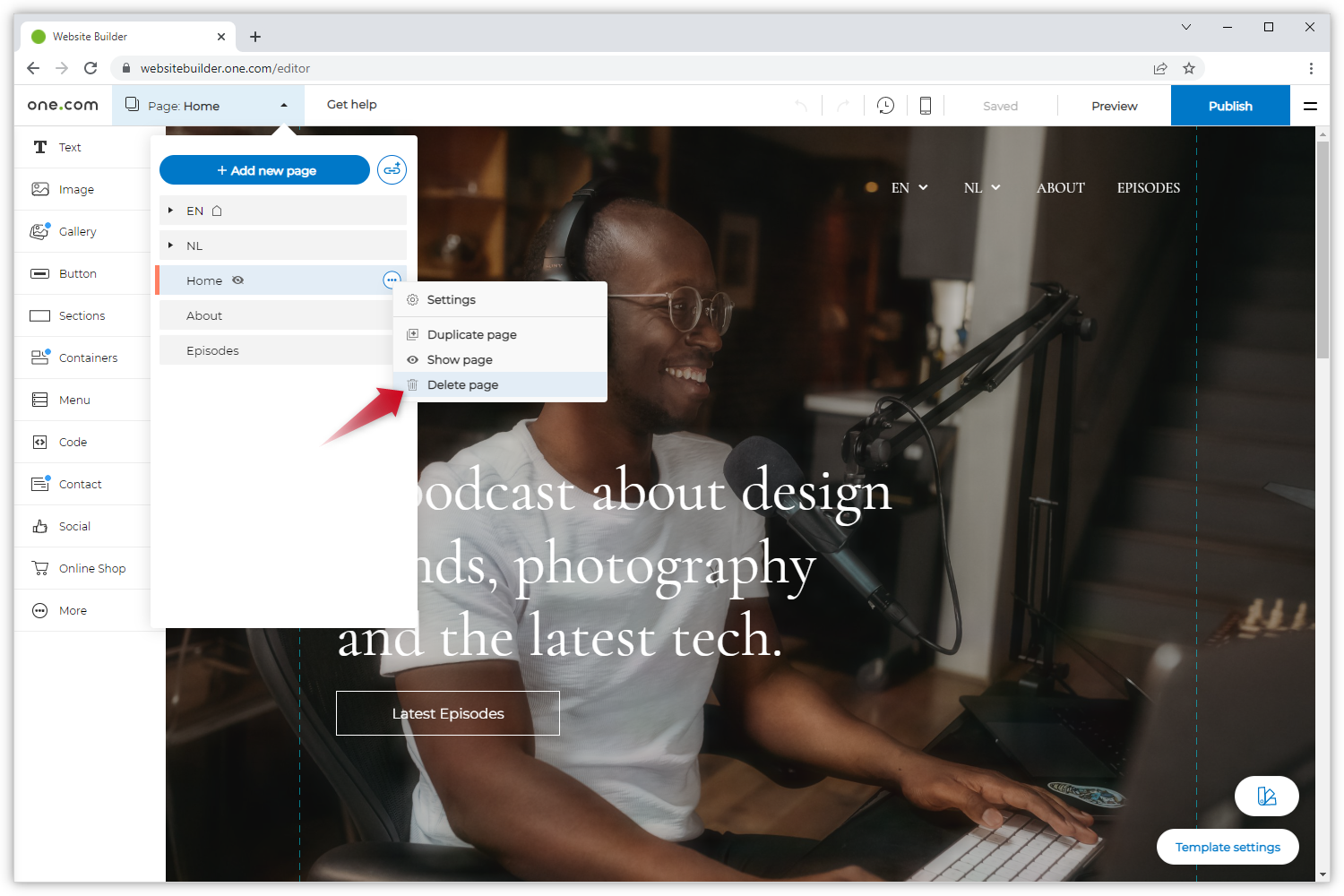Select the Online Shop tool
The height and width of the screenshot is (896, 1344).
(91, 568)
